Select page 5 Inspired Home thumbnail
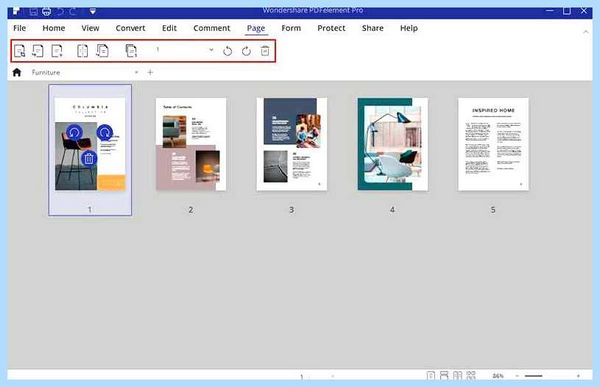The width and height of the screenshot is (600, 387). pyautogui.click(x=493, y=144)
